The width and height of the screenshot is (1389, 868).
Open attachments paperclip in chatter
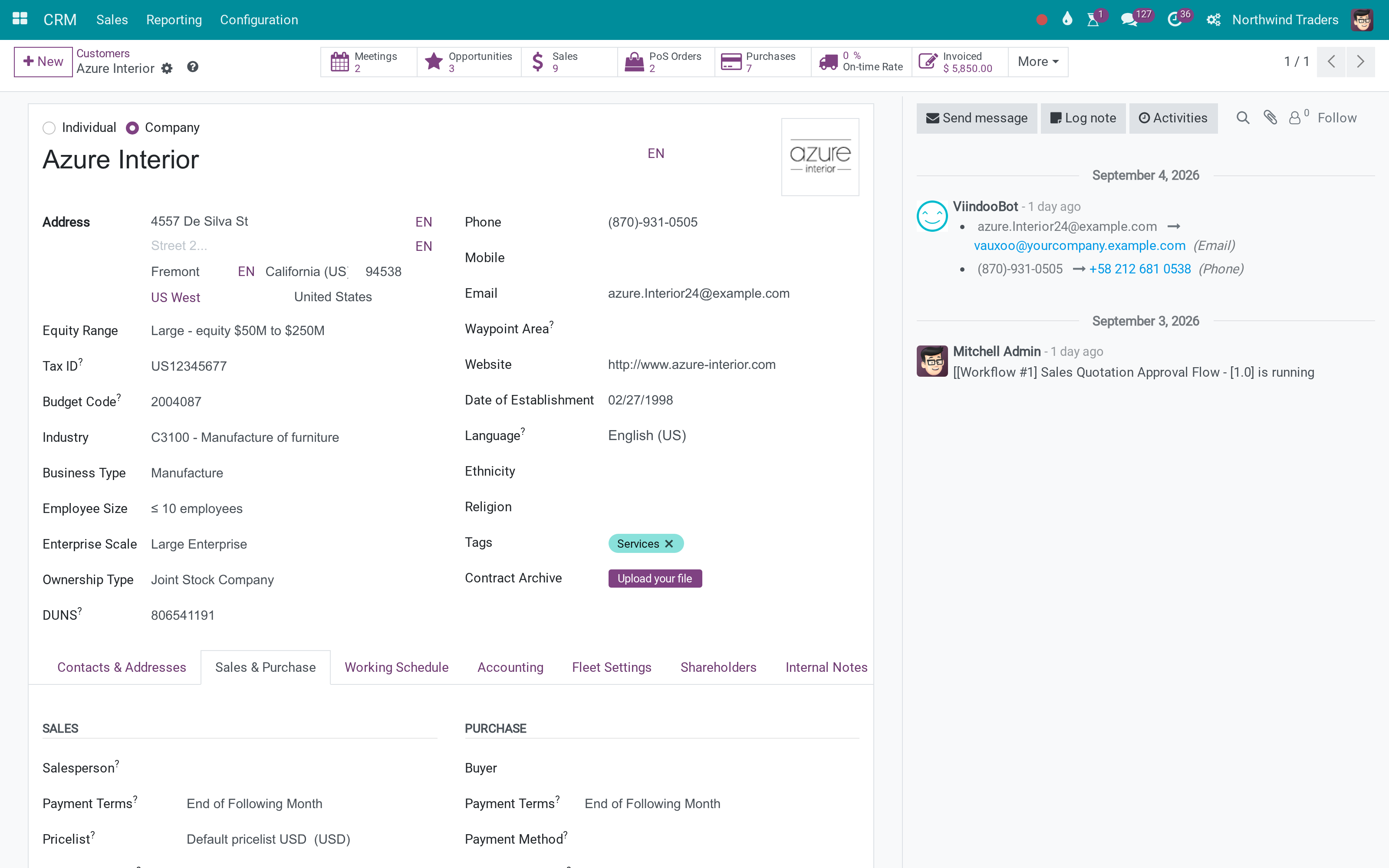point(1270,118)
